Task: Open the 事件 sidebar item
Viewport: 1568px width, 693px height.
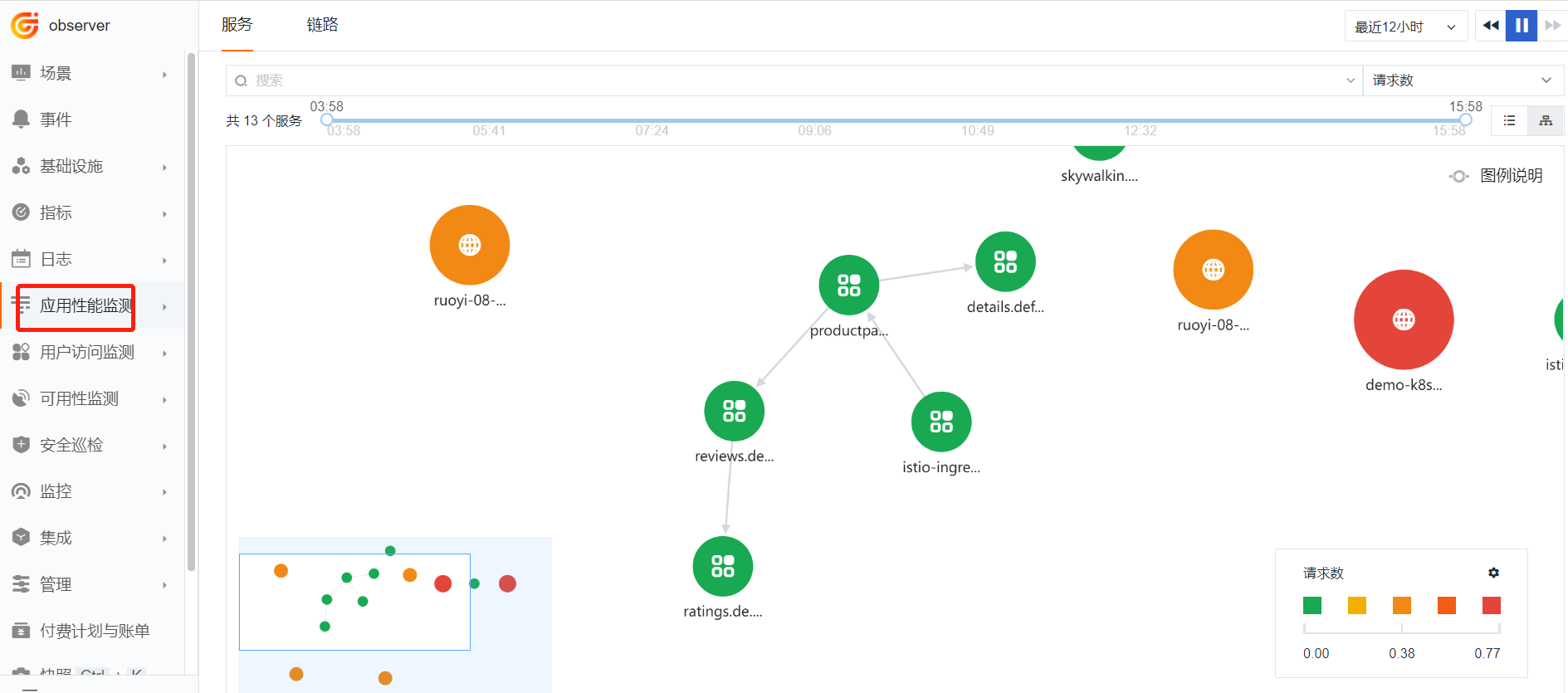Action: point(91,120)
